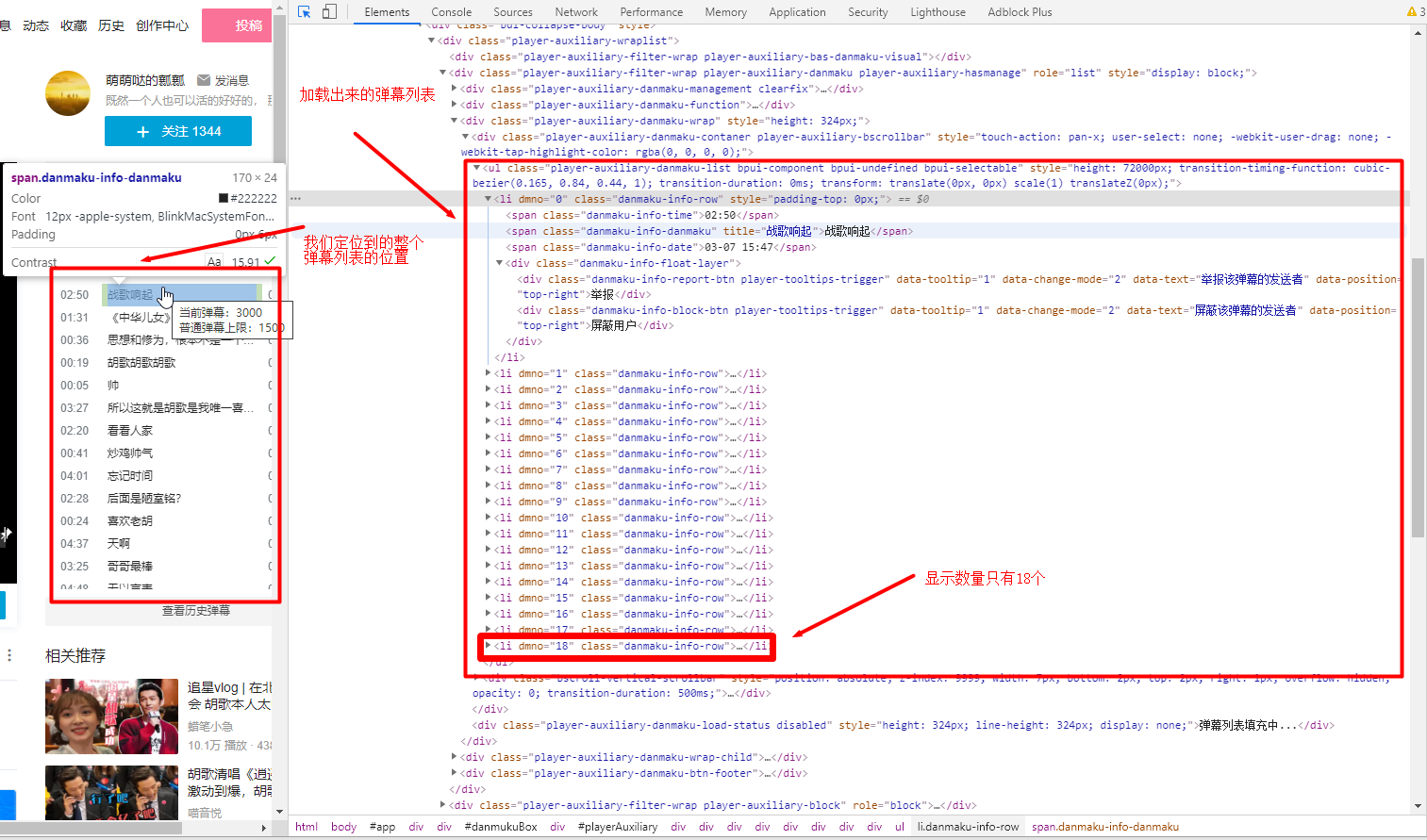Click the page's down scroll arrow
This screenshot has height=840, width=1427.
279,812
